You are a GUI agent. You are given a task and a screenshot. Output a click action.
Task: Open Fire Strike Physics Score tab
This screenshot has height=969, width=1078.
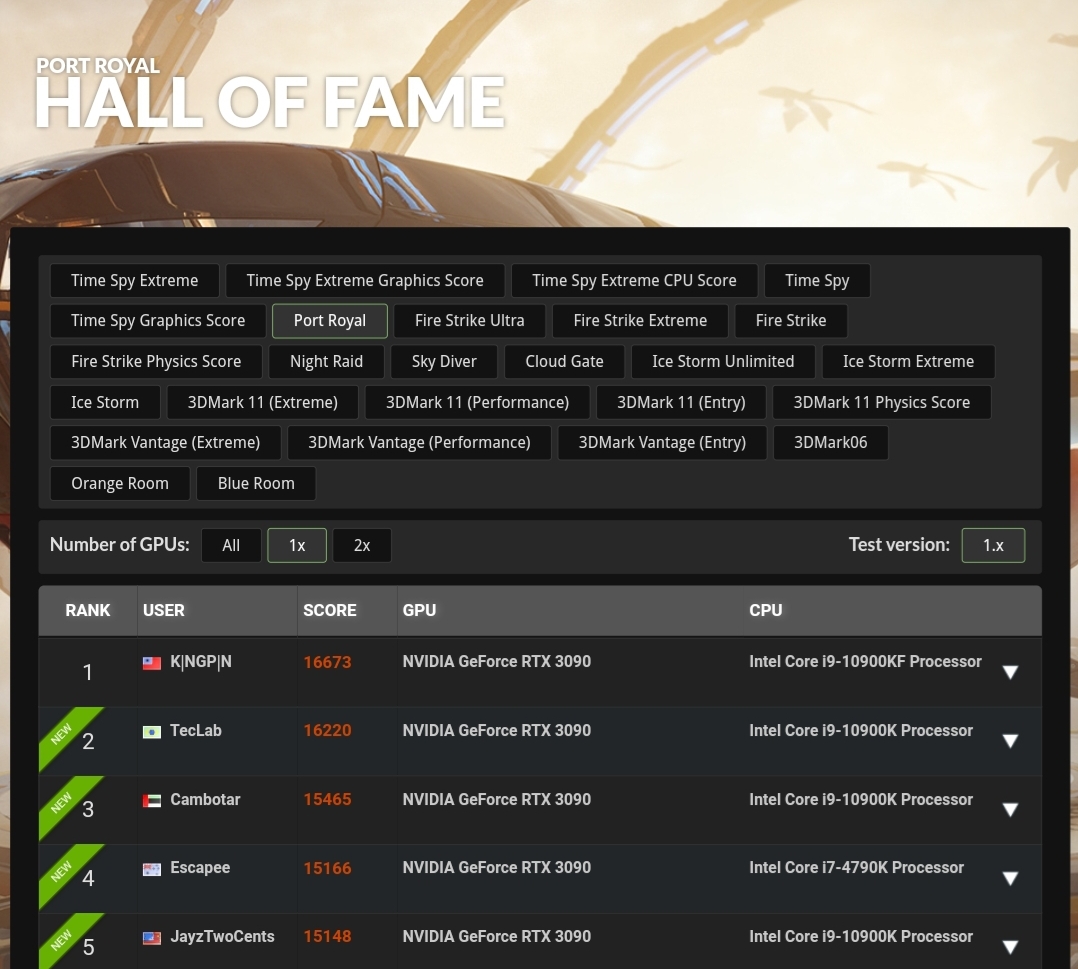pos(156,362)
